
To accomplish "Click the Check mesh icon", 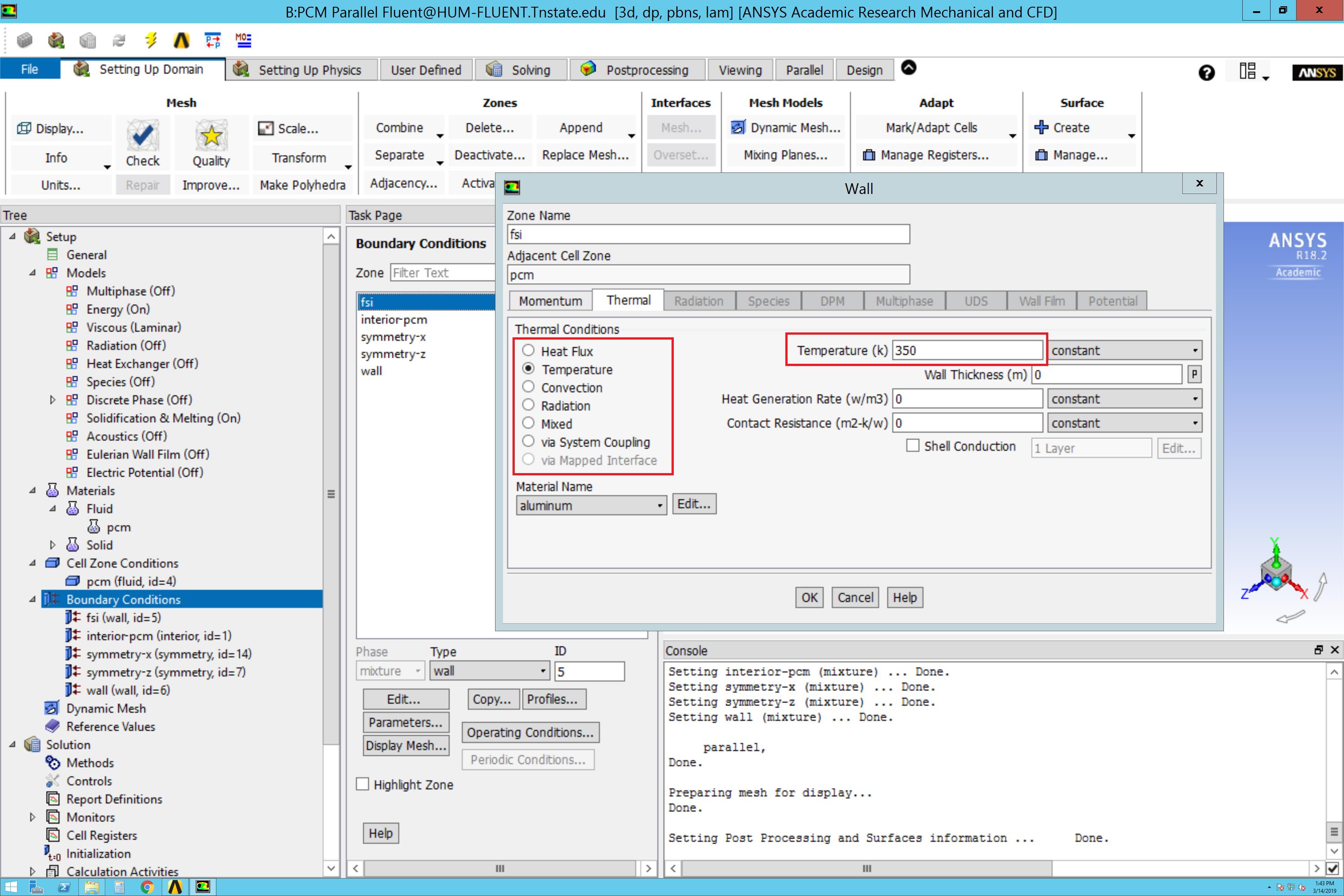I will (x=142, y=135).
